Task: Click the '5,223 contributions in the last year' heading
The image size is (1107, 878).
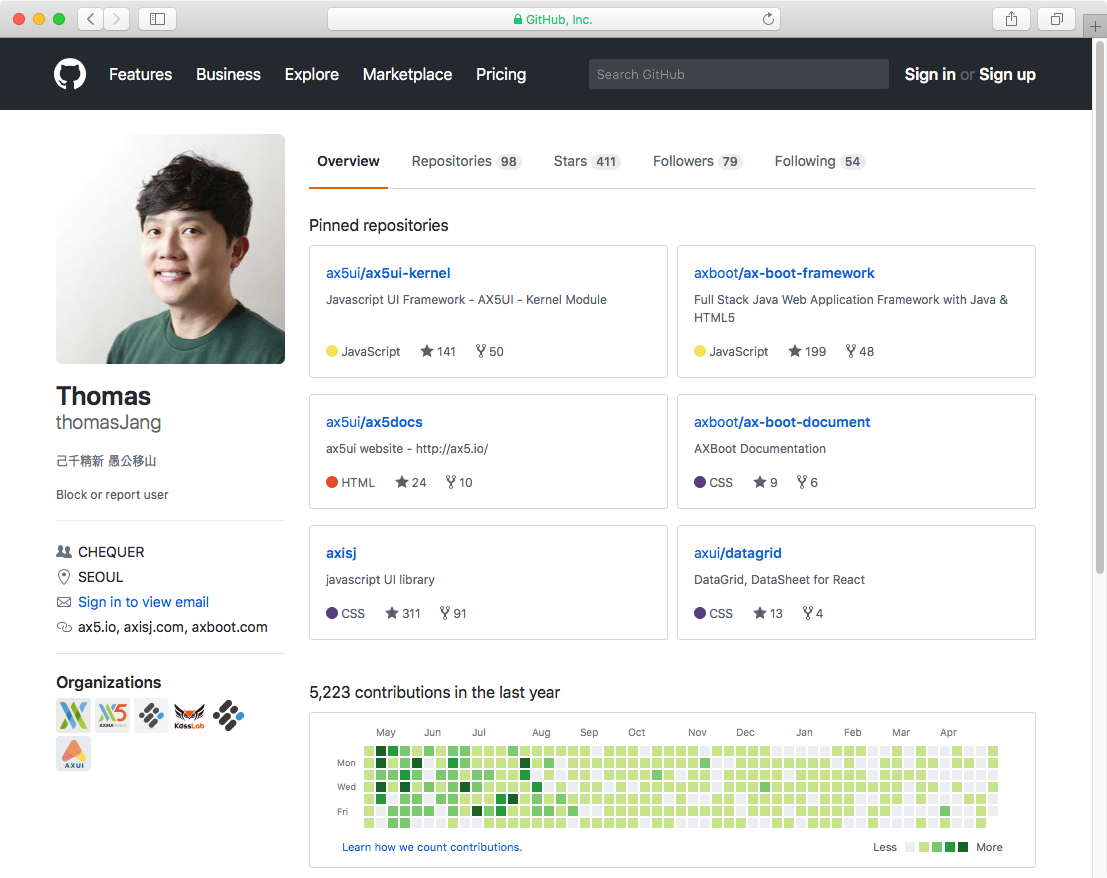Action: point(434,692)
